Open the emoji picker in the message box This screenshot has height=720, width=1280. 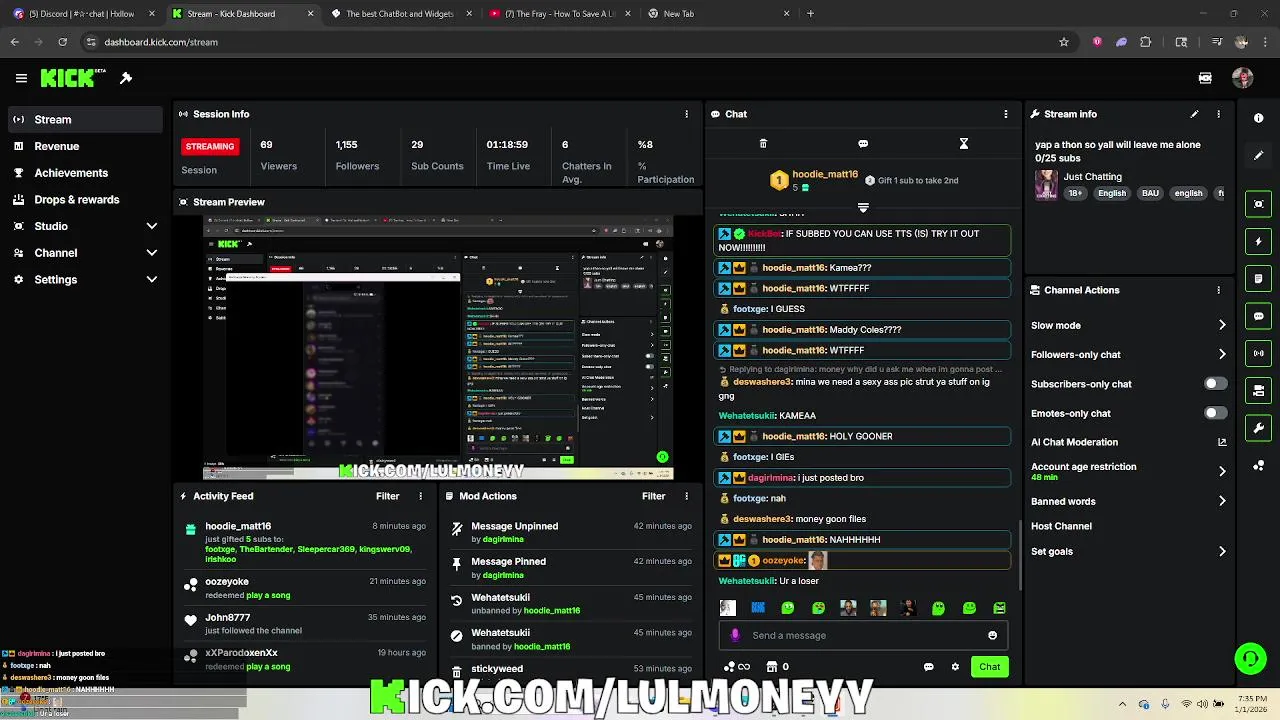[992, 635]
